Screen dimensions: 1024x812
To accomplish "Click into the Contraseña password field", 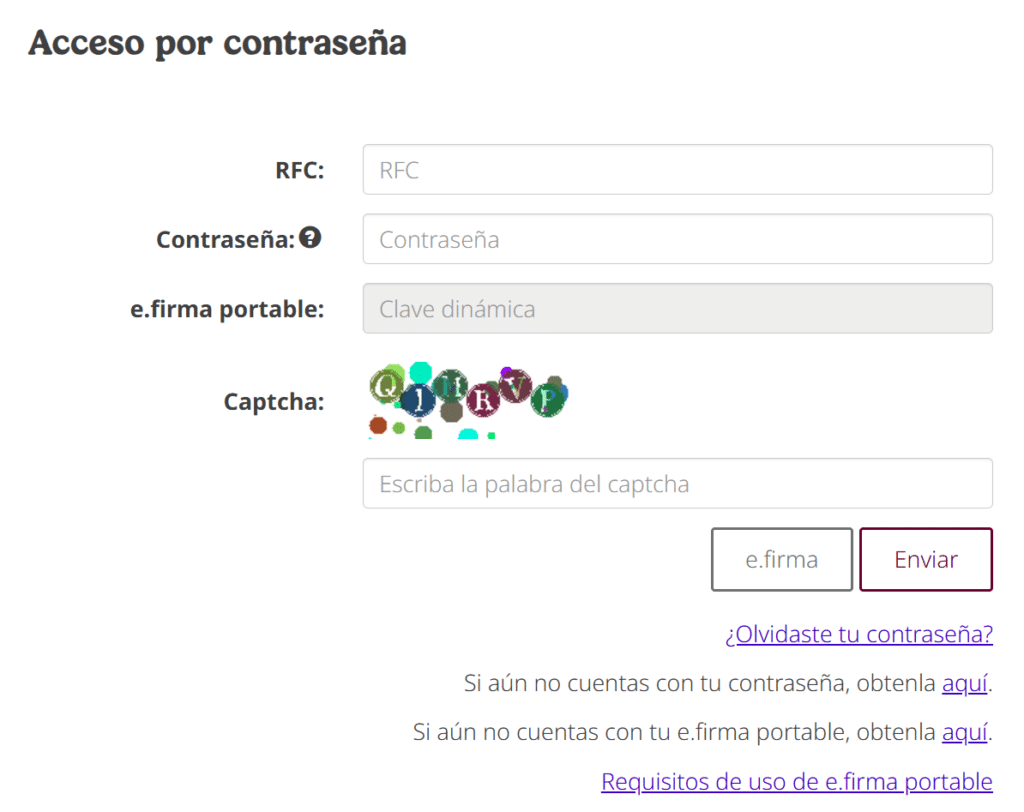I will [x=677, y=240].
